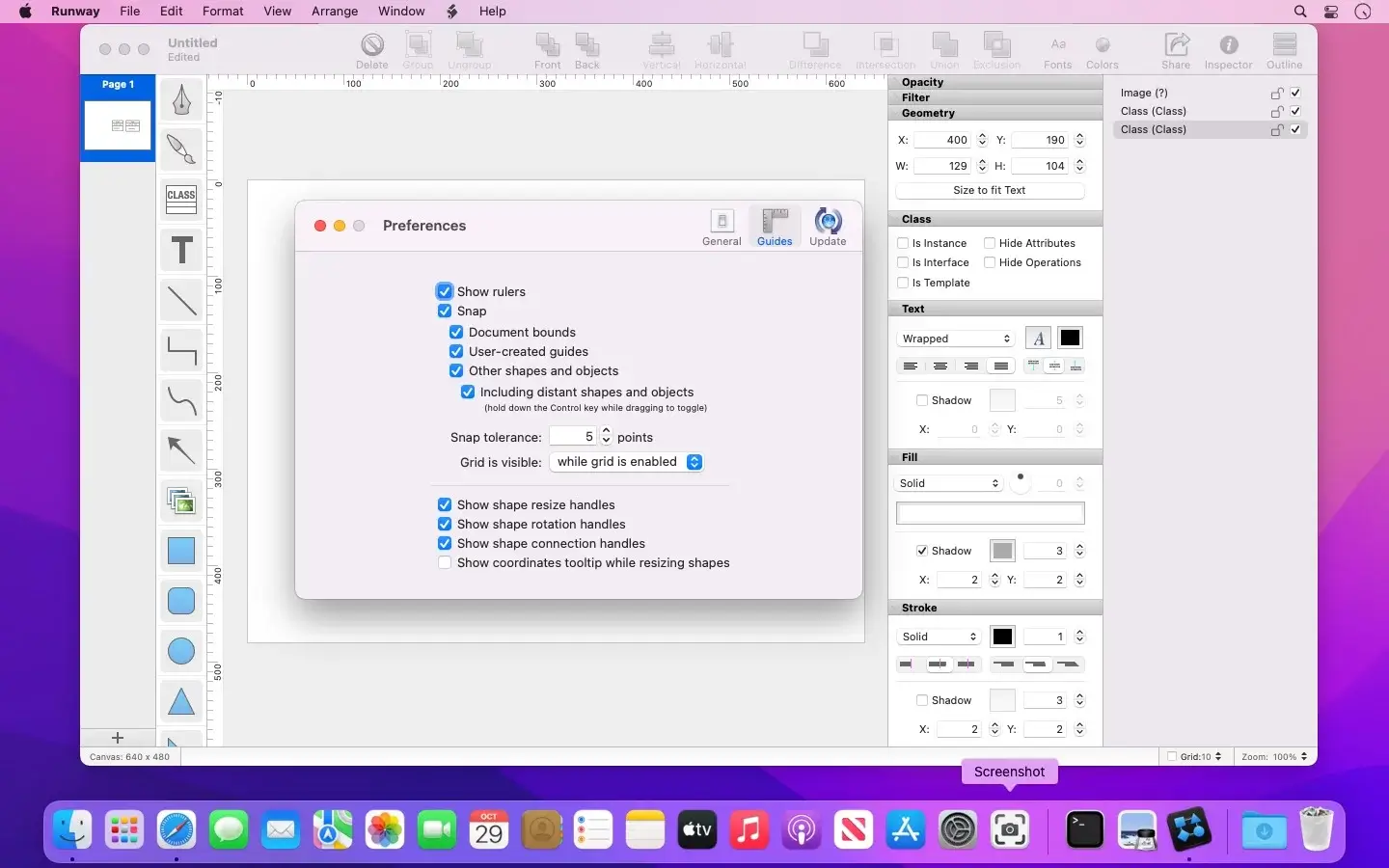Screen dimensions: 1389x868
Task: Choose the Text tool
Action: (181, 250)
